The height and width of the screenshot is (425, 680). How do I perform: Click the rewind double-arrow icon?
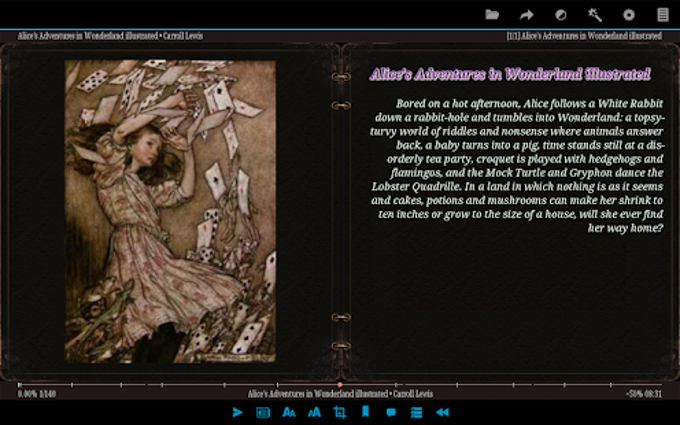(x=442, y=412)
